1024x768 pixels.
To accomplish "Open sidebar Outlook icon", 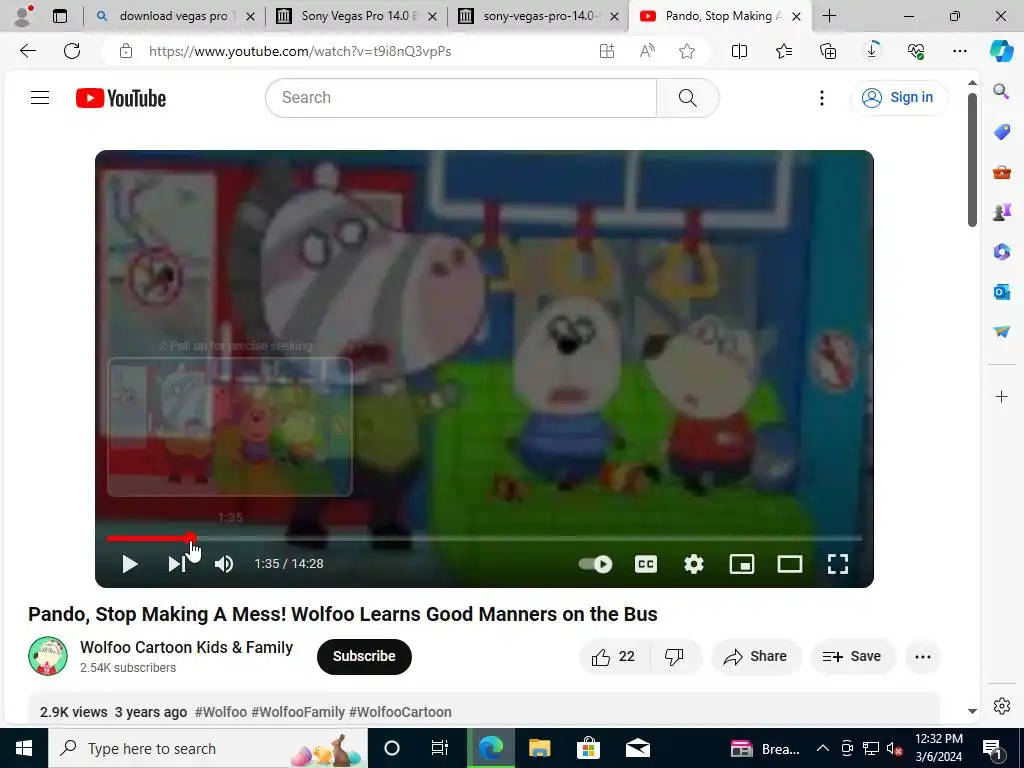I will [x=1001, y=292].
